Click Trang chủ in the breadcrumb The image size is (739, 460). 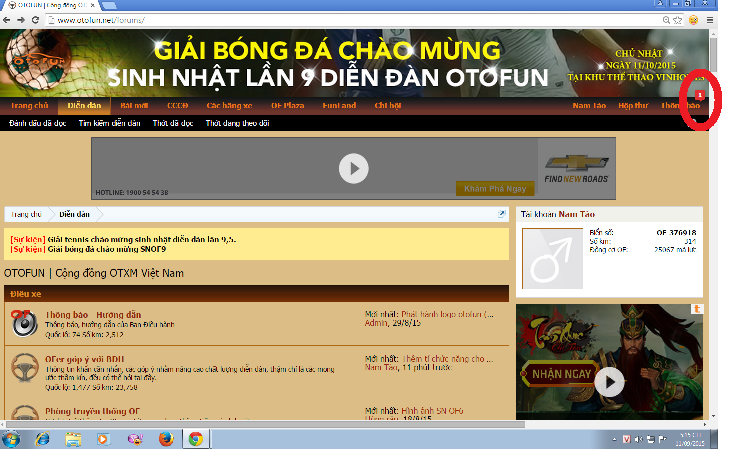[26, 214]
